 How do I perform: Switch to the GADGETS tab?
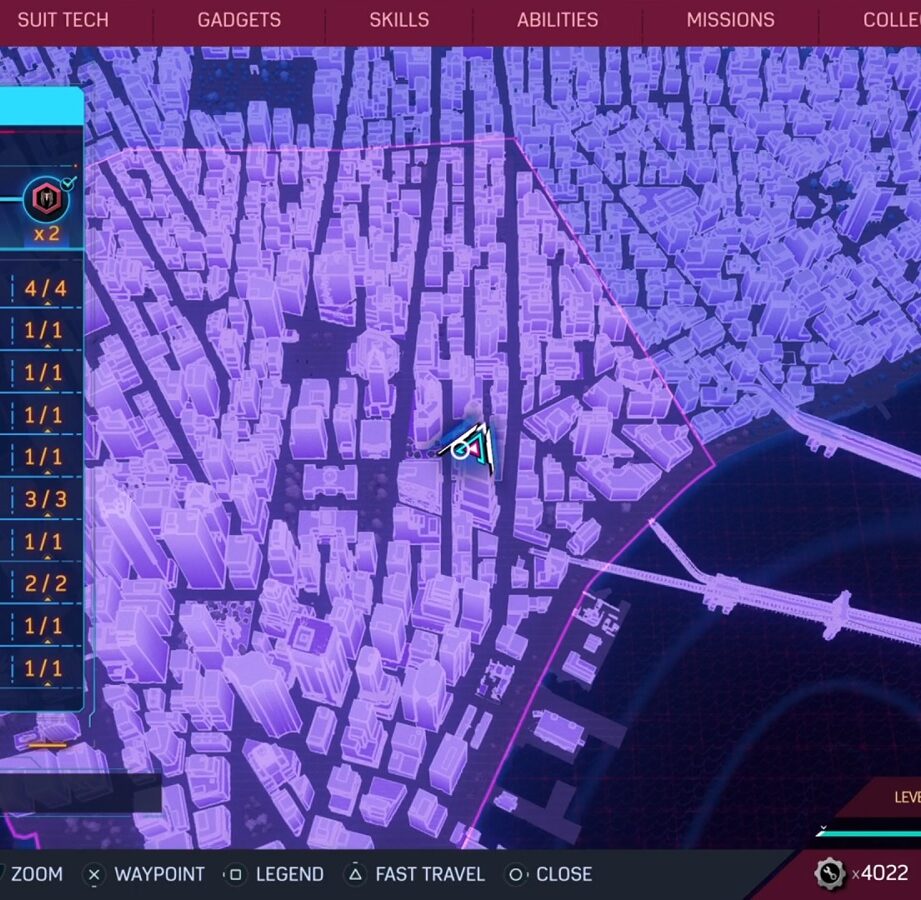(239, 20)
